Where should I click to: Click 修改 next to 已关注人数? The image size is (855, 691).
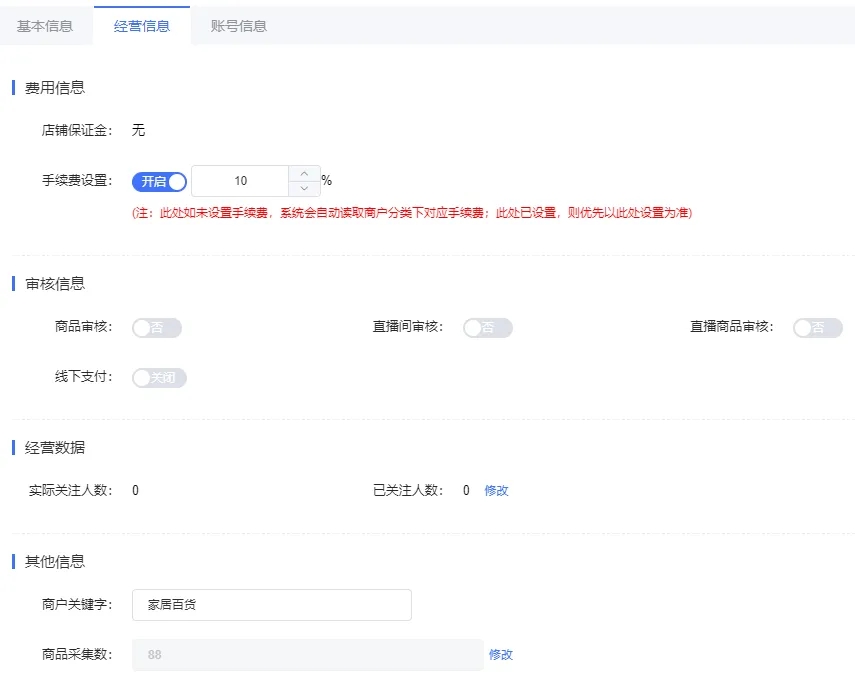click(497, 491)
